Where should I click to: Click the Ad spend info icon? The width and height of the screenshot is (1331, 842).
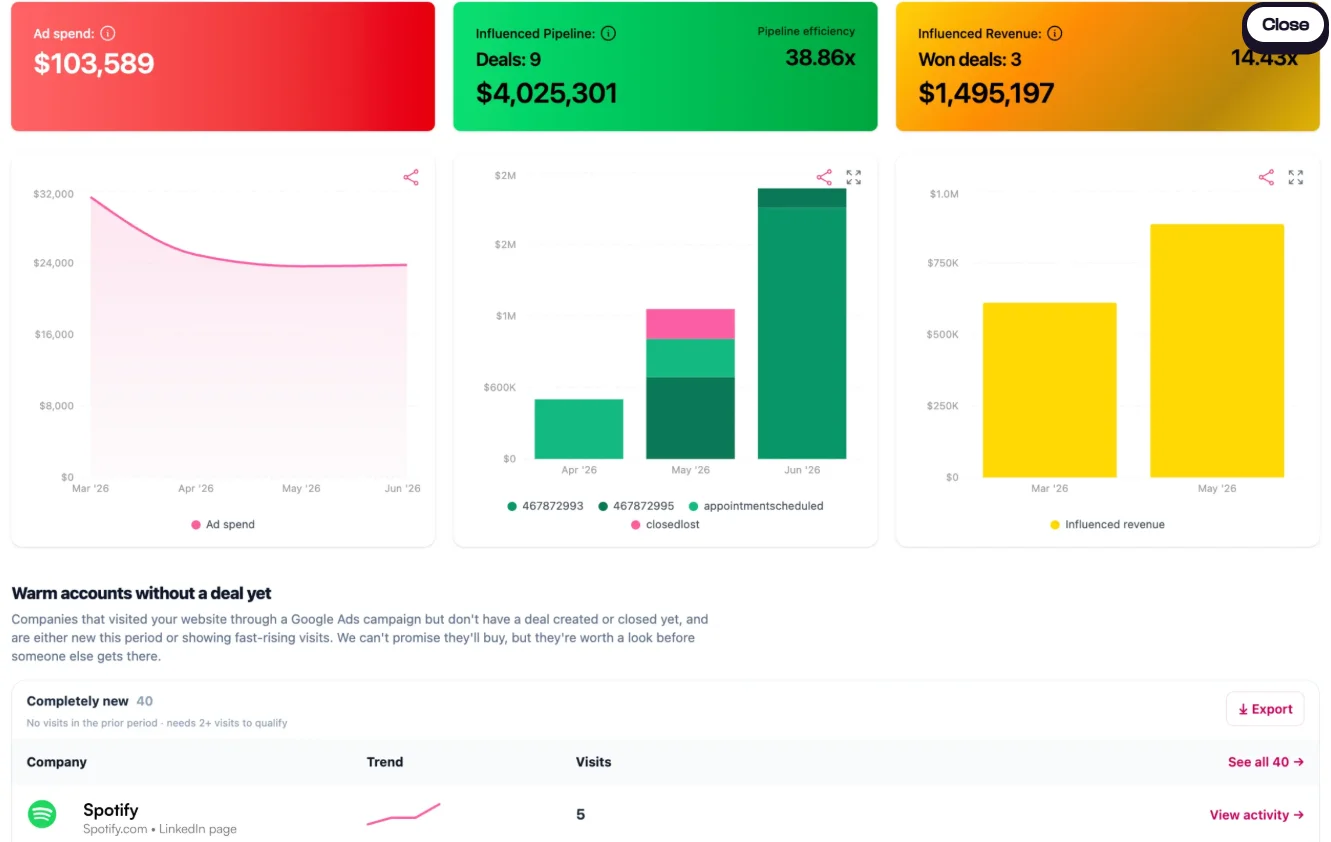click(108, 33)
